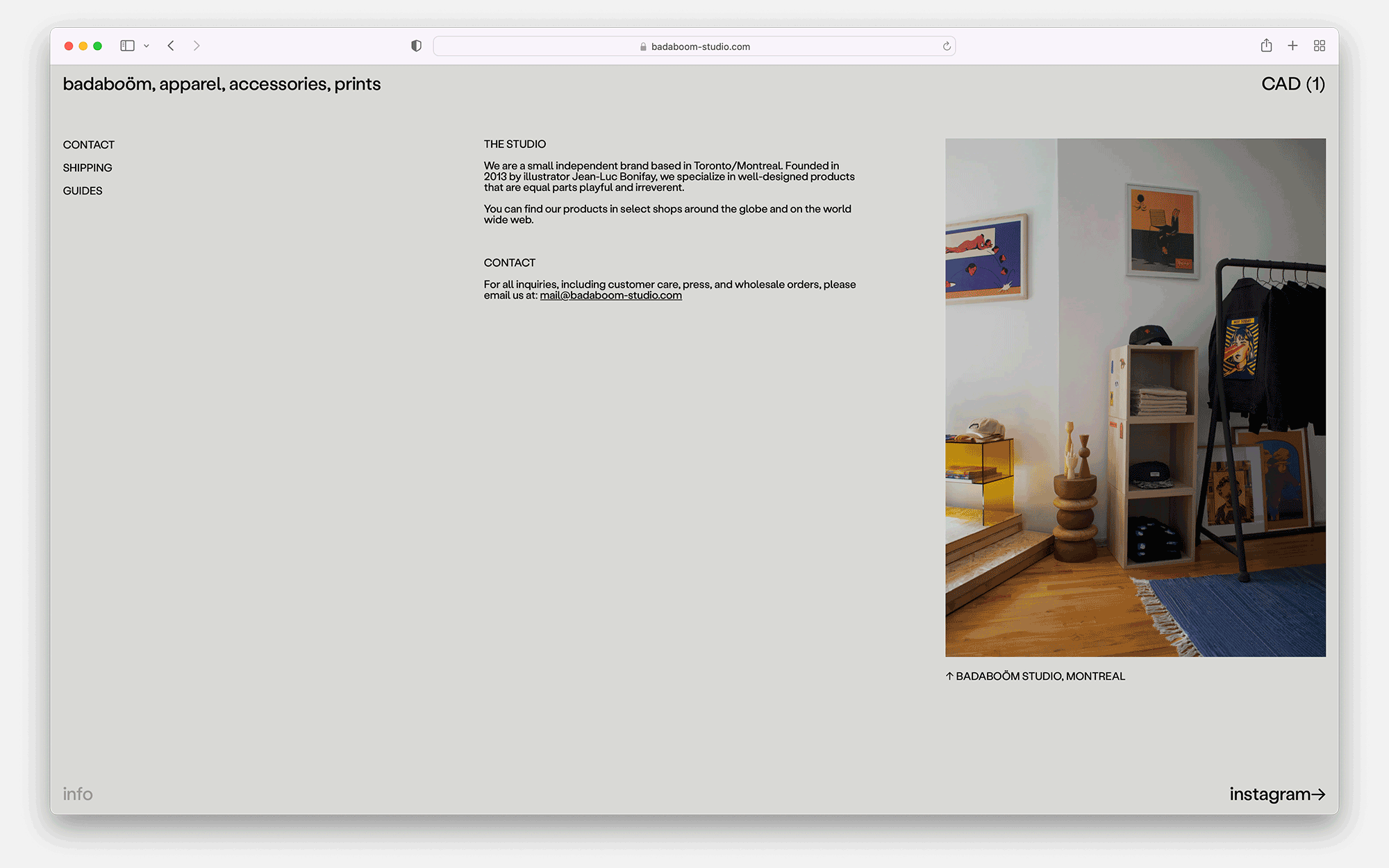Click the info link at bottom left
The height and width of the screenshot is (868, 1389).
[78, 794]
